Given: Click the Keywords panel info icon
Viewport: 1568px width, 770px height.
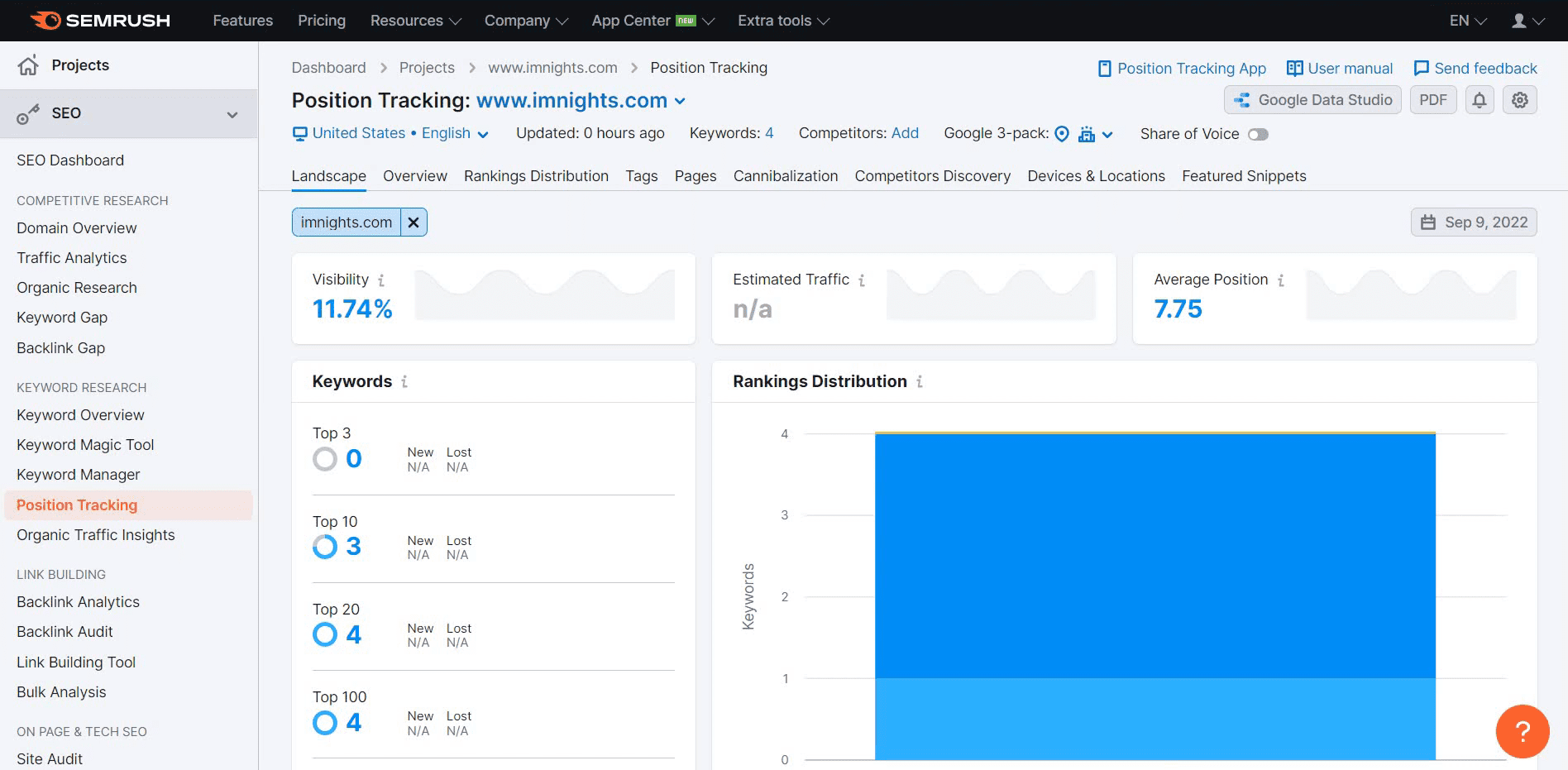Looking at the screenshot, I should click(404, 382).
